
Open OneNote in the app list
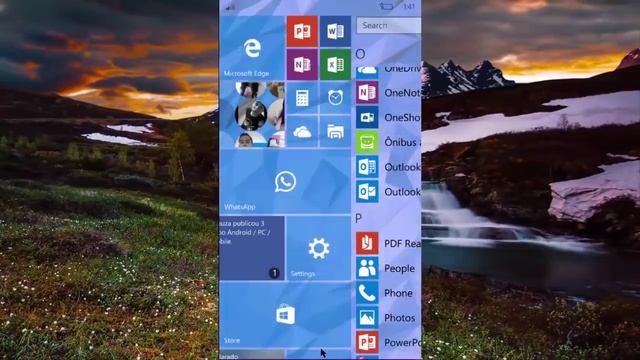point(388,93)
